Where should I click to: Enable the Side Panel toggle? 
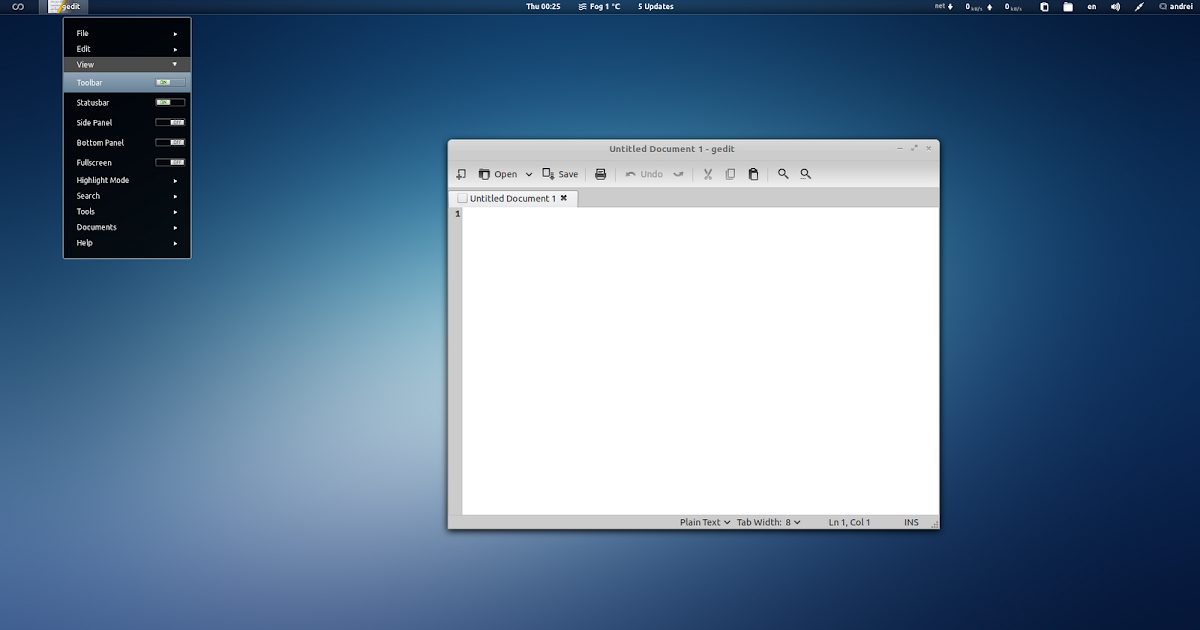click(x=171, y=122)
